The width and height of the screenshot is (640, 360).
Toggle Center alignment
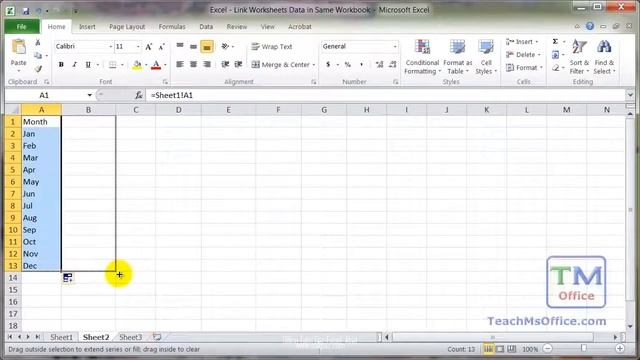[193, 64]
